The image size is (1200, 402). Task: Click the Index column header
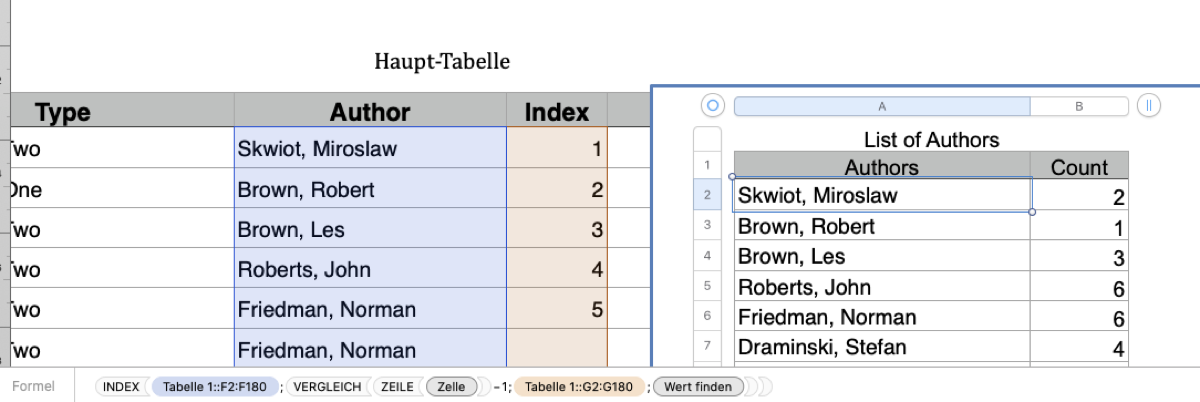(x=557, y=112)
